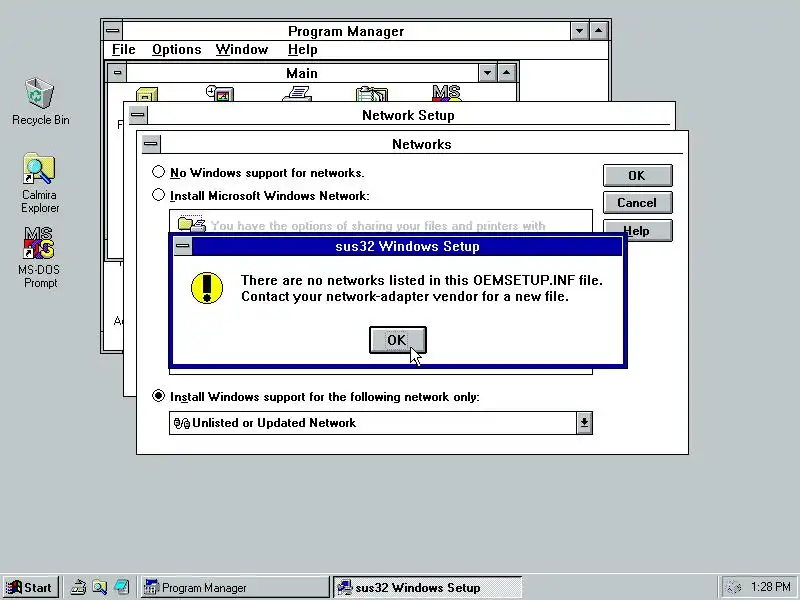Open the Recycle Bin desktop icon
The width and height of the screenshot is (800, 600).
click(x=40, y=101)
